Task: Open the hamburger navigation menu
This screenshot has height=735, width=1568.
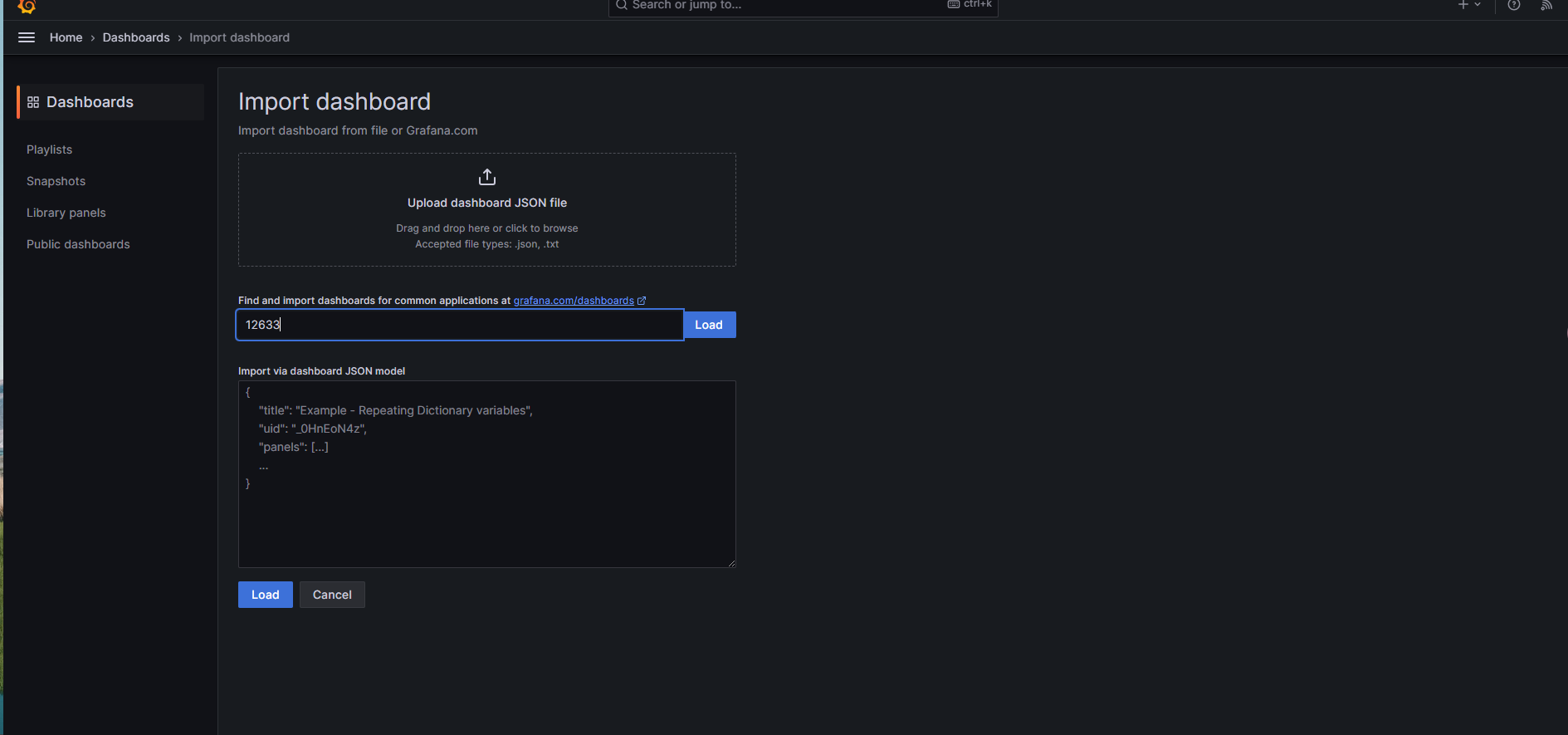Action: [x=27, y=37]
